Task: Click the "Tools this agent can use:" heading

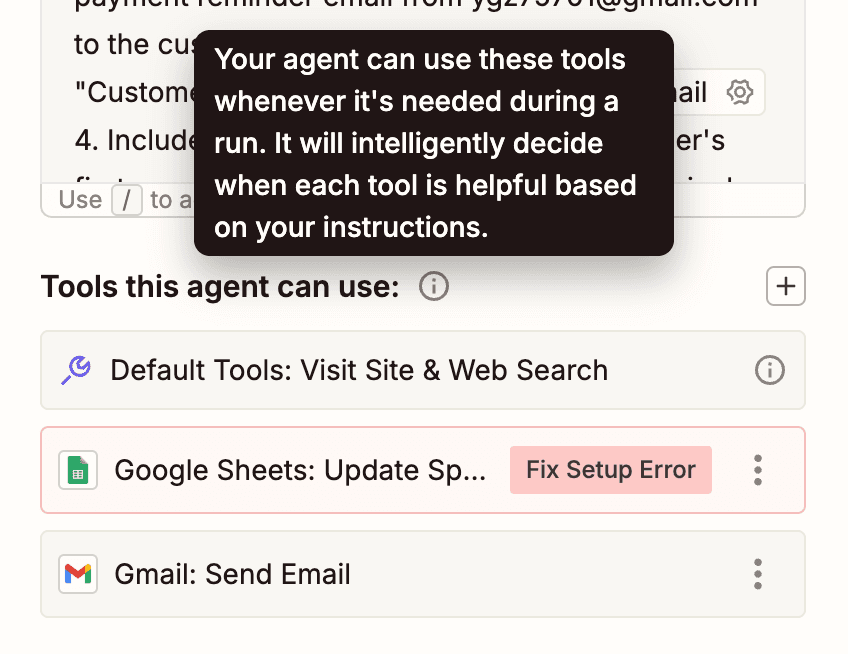Action: click(x=220, y=287)
